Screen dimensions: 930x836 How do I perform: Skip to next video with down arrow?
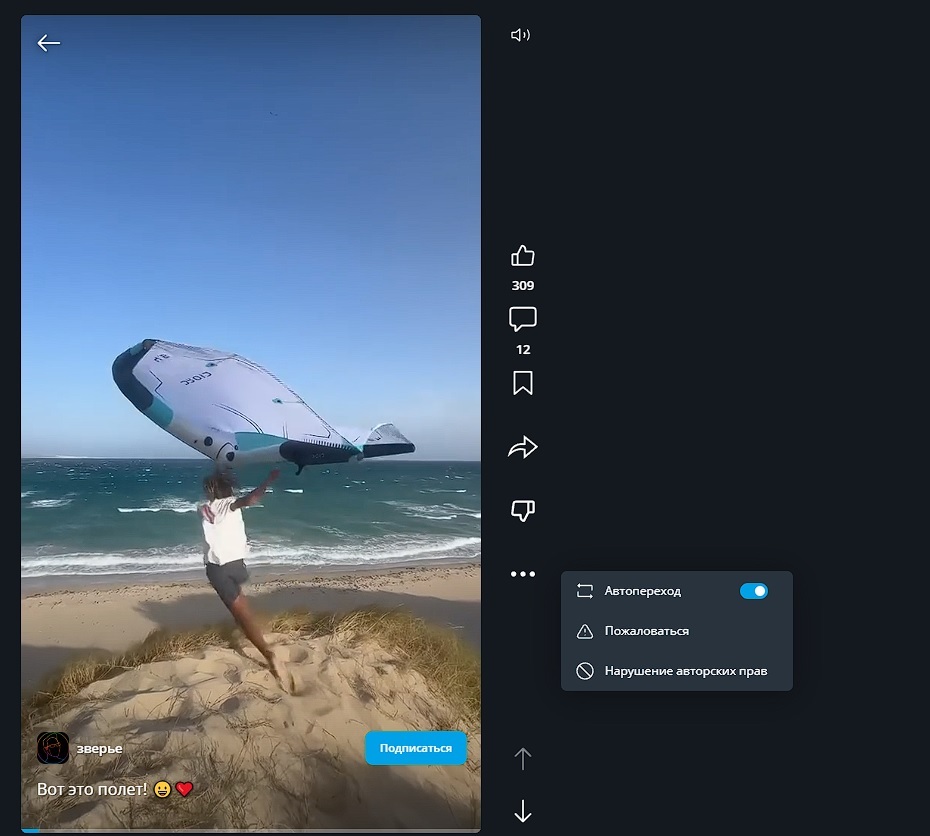point(522,811)
